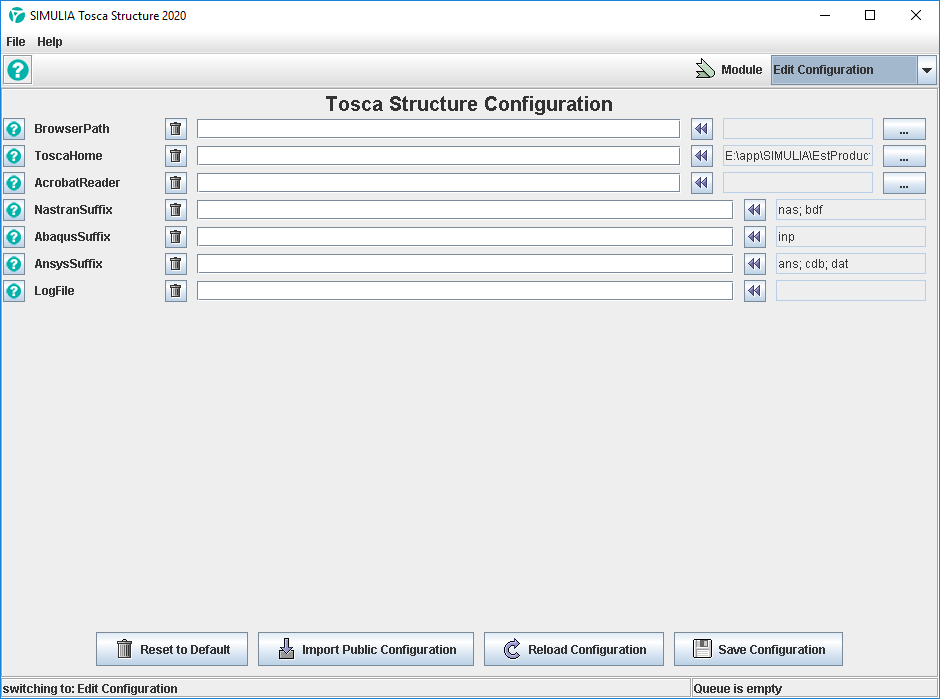The width and height of the screenshot is (940, 699).
Task: Open help for ToscaHome setting
Action: (14, 156)
